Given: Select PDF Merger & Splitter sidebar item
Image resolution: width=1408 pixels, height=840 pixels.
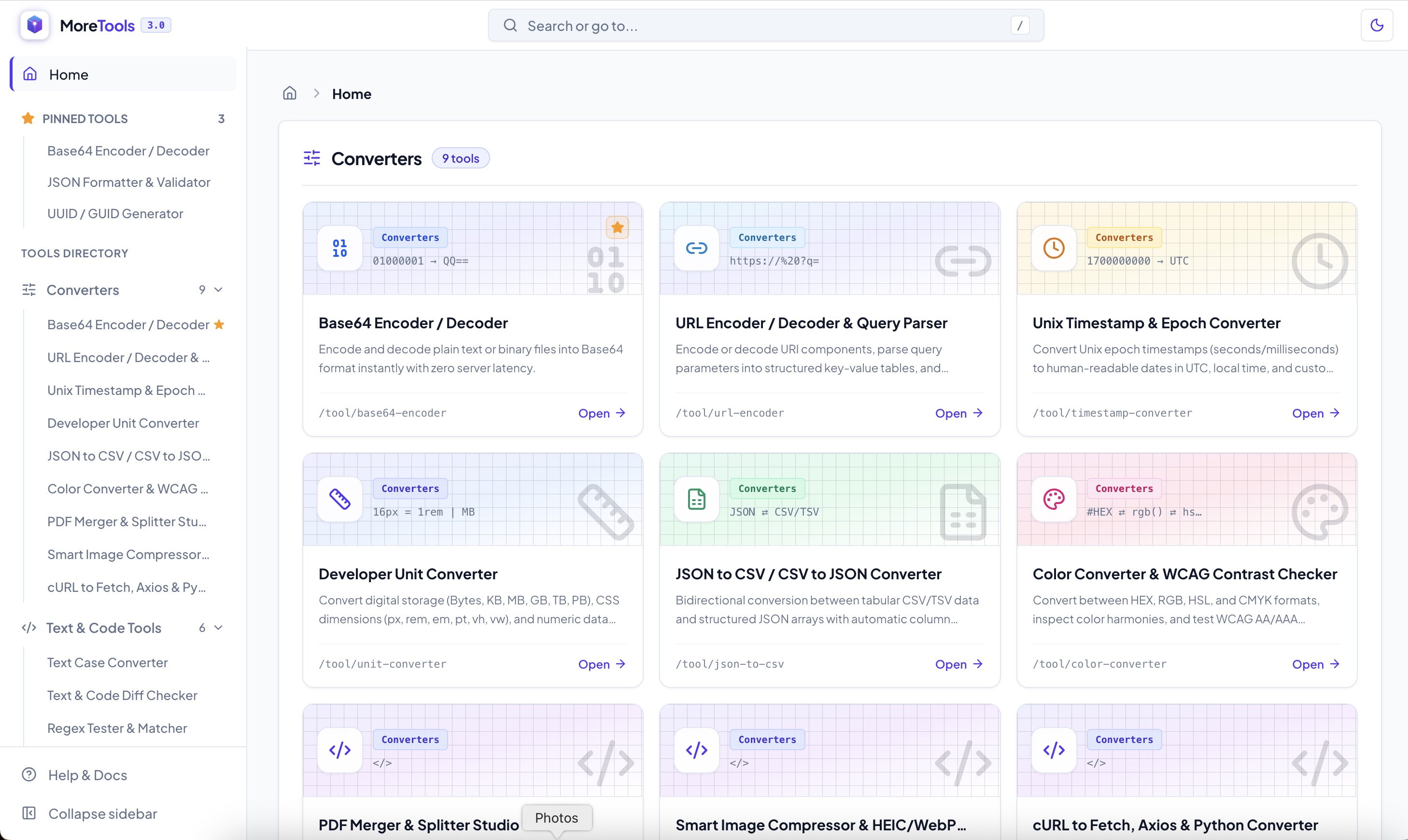Looking at the screenshot, I should 127,522.
